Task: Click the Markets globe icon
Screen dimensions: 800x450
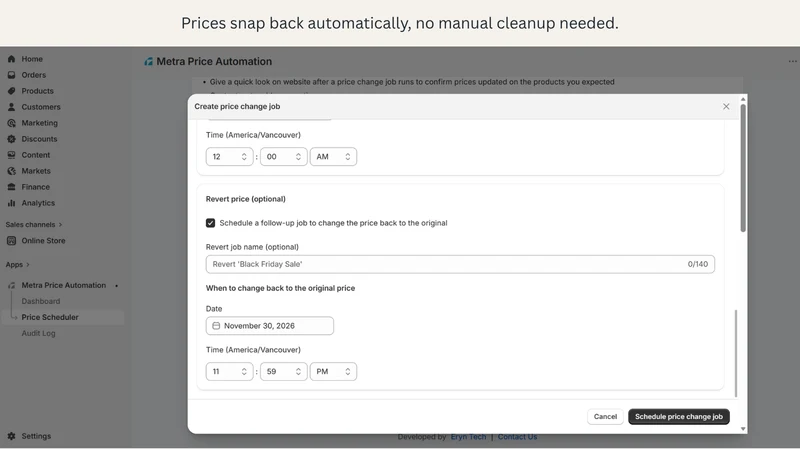Action: pyautogui.click(x=11, y=171)
